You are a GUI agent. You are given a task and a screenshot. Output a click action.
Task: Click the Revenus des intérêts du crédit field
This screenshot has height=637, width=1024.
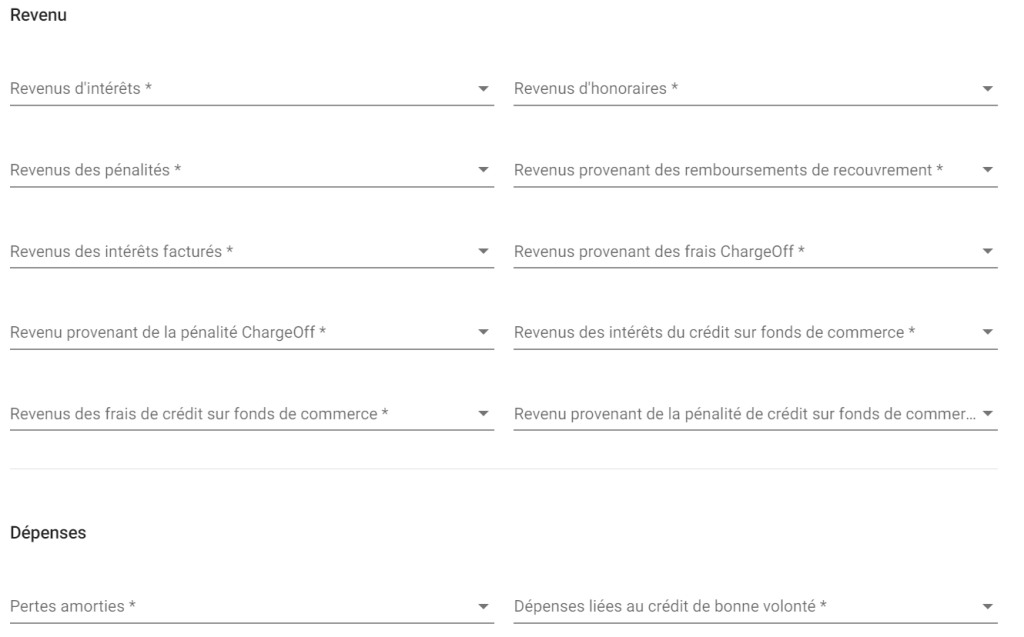point(756,333)
